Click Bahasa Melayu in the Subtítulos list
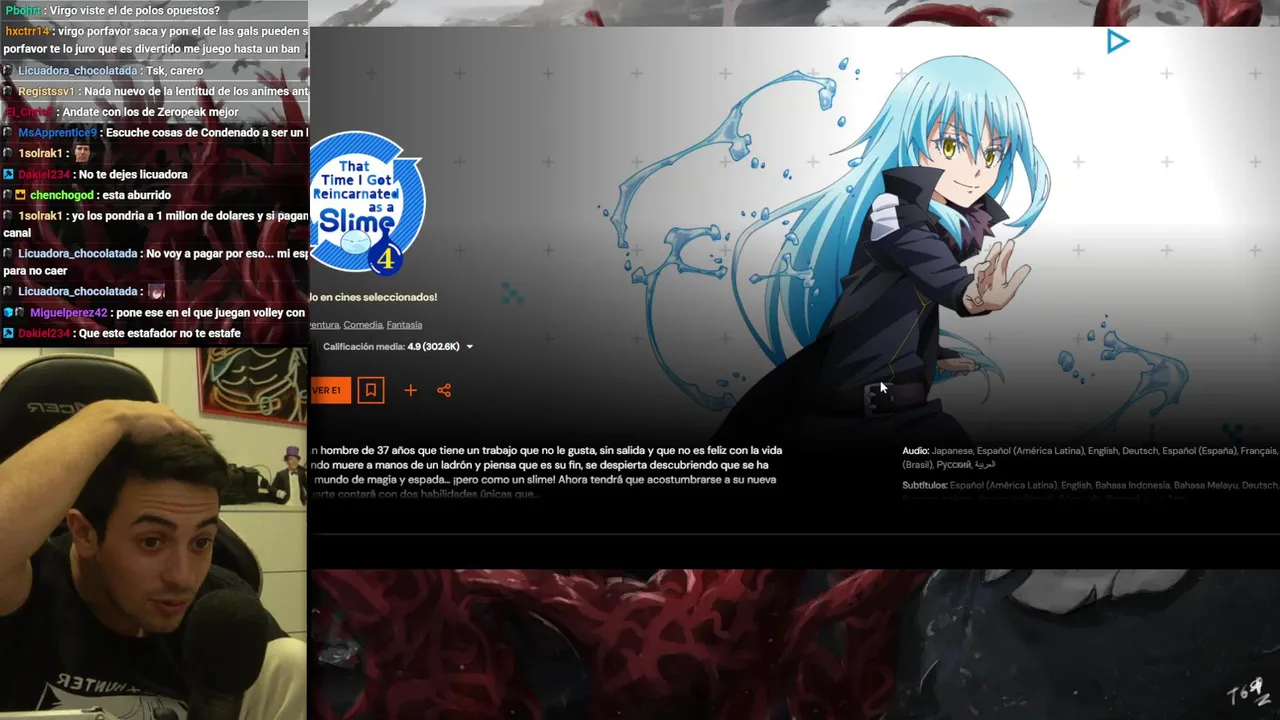 1205,485
